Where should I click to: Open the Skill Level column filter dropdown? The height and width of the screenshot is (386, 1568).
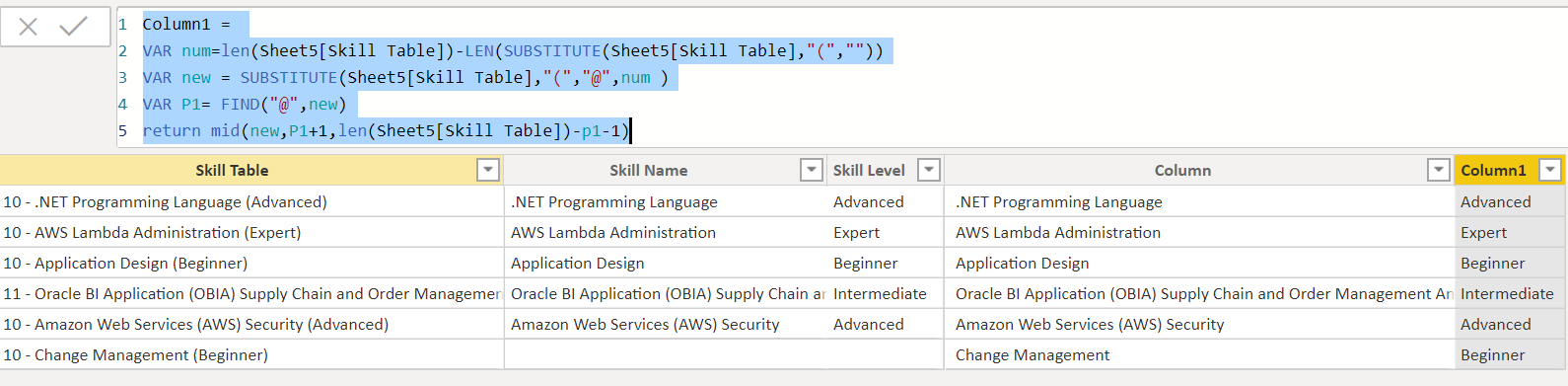tap(929, 170)
